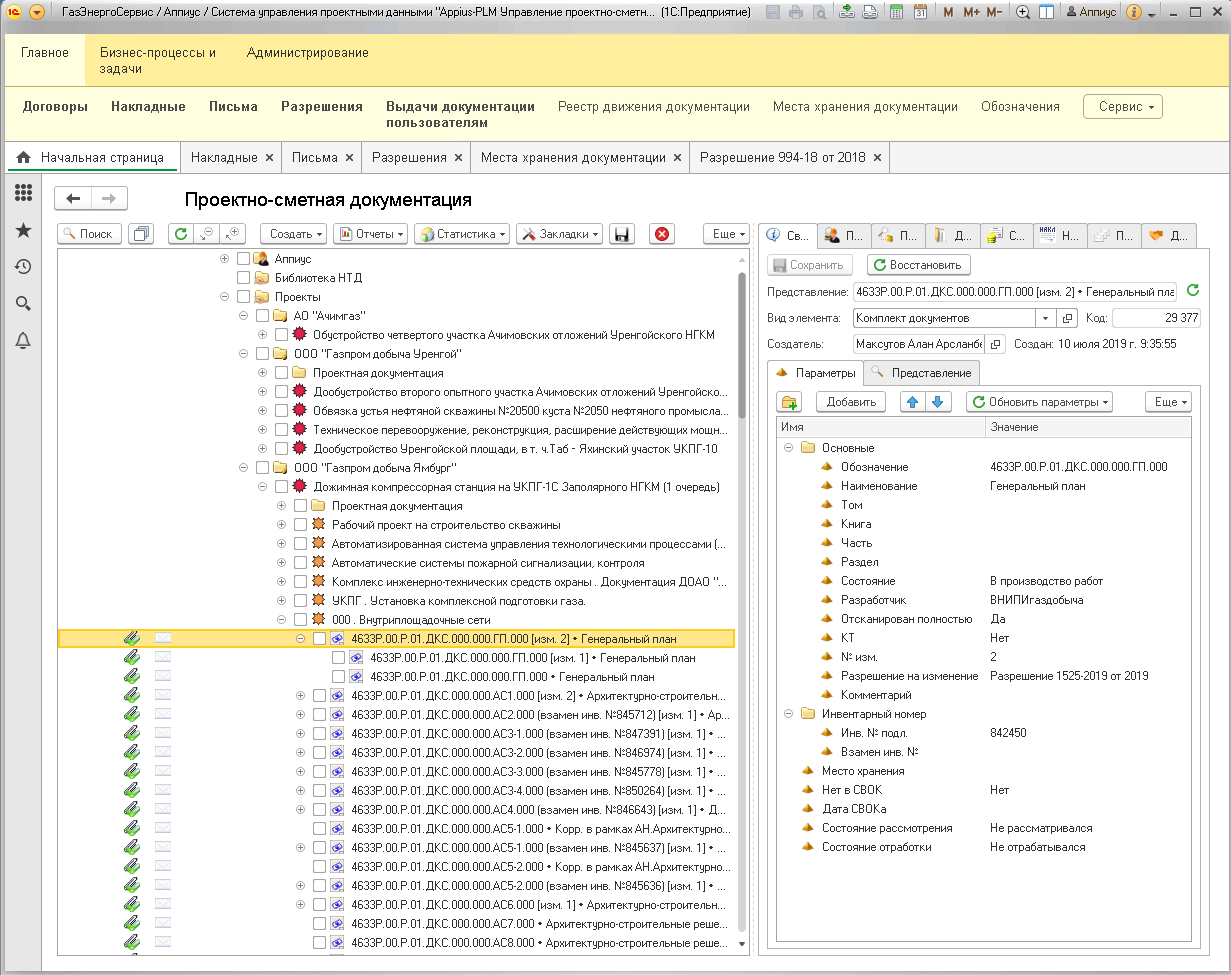The height and width of the screenshot is (975, 1231).
Task: Open the Создать dropdown
Action: 294,234
